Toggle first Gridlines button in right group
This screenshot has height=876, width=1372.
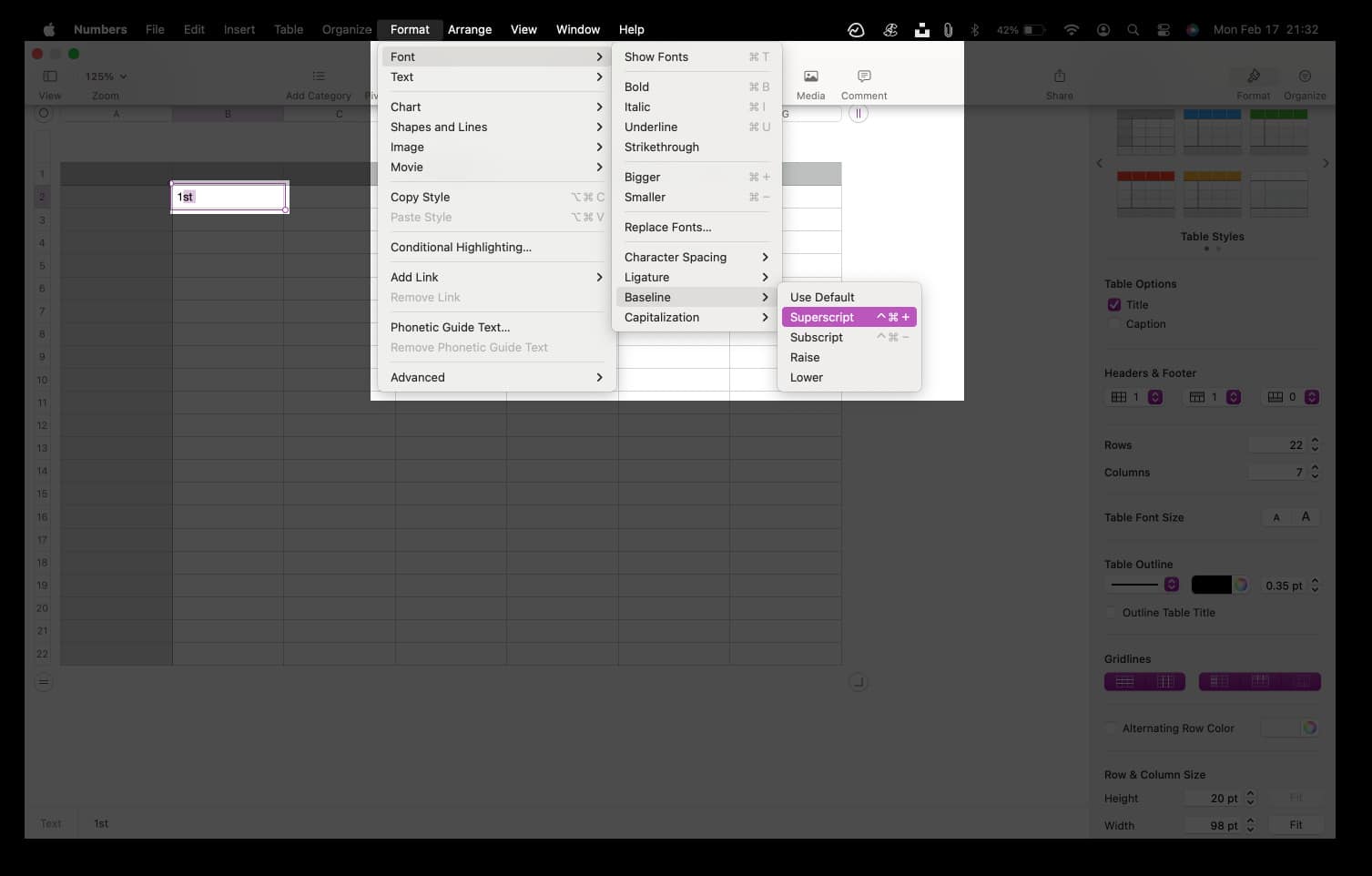pos(1219,681)
